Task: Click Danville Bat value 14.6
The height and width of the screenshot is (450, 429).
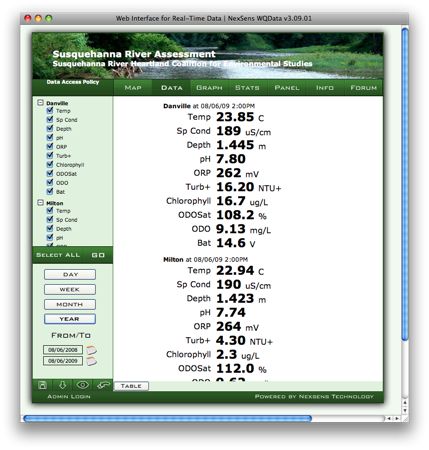Action: pos(231,243)
